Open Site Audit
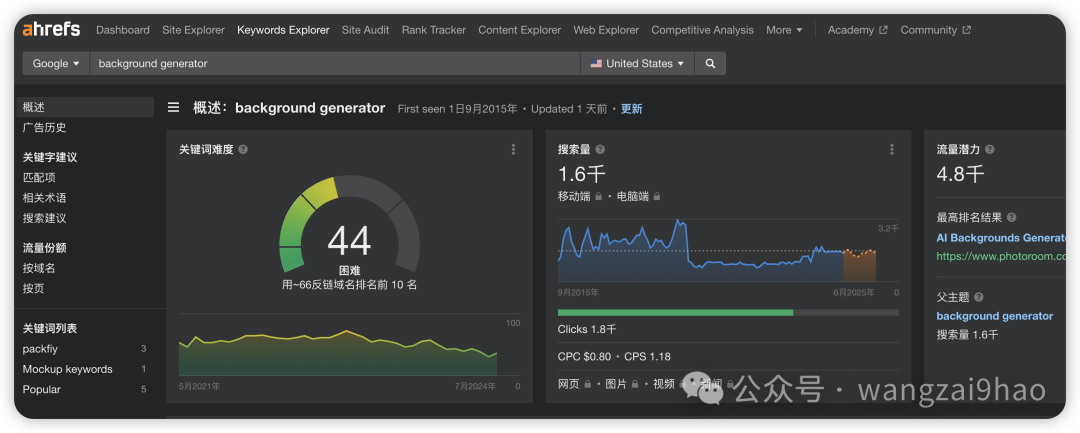 pos(366,30)
